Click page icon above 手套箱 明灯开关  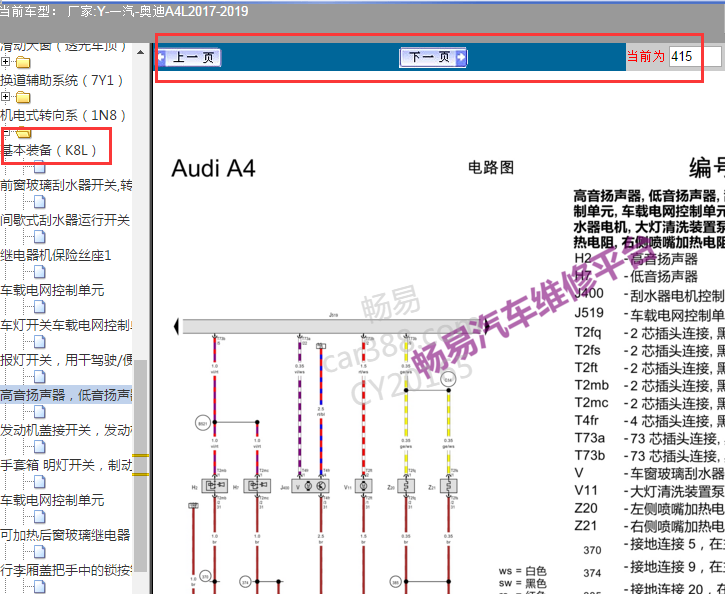coord(40,447)
